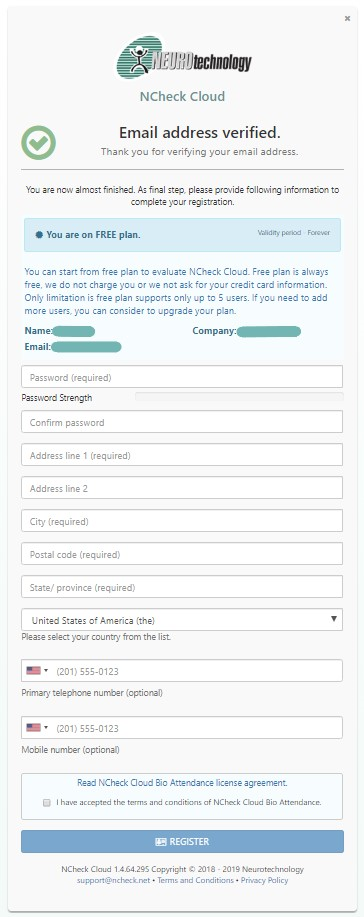This screenshot has width=364, height=917.
Task: Open the Bio Attendance license agreement link
Action: click(183, 782)
